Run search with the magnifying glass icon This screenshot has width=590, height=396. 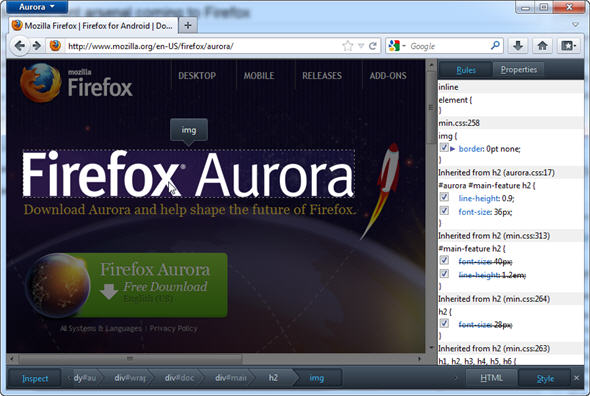point(496,46)
